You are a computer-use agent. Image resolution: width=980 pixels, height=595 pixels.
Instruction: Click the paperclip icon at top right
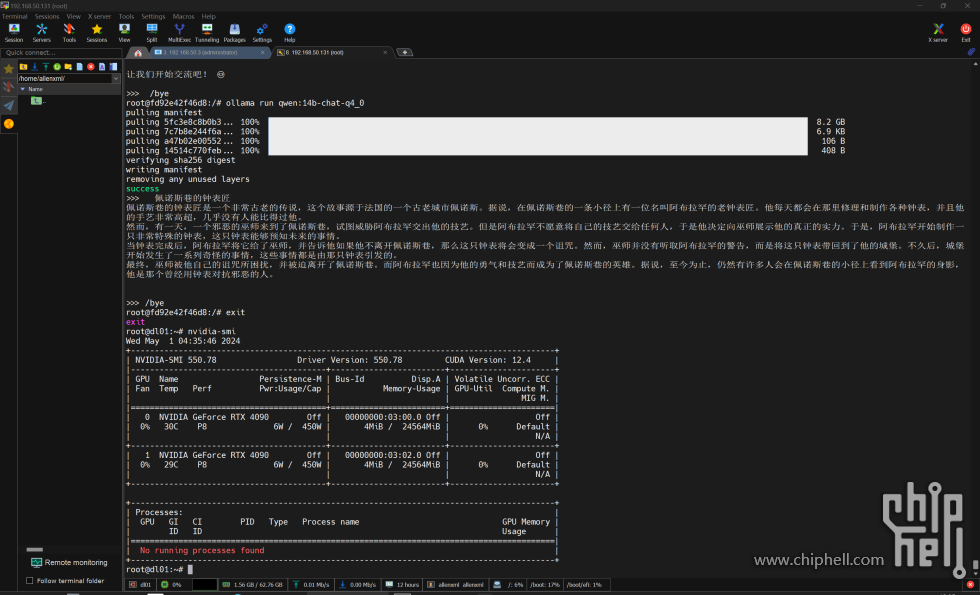[x=971, y=52]
